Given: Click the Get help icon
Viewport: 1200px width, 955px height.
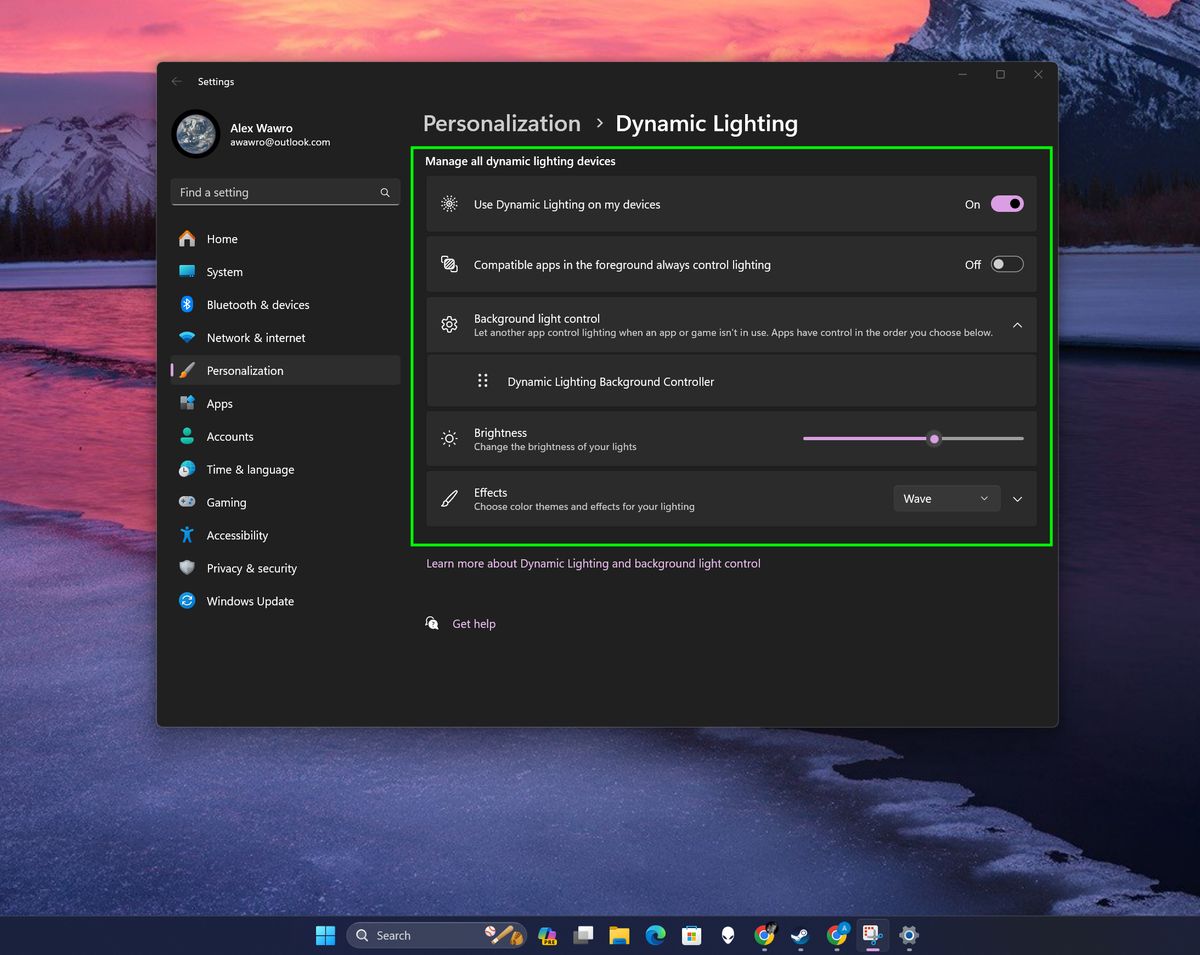Looking at the screenshot, I should pos(431,622).
